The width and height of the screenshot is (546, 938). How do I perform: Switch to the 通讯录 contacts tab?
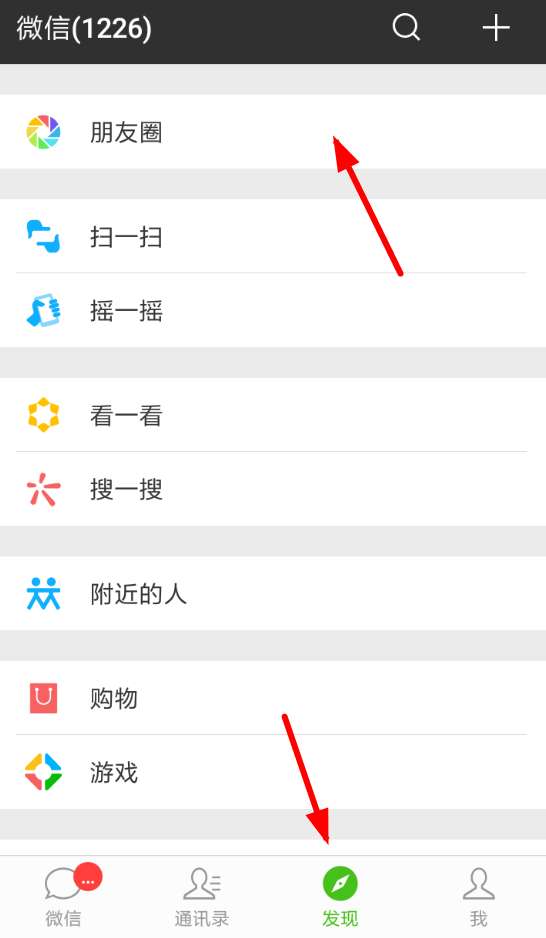coord(202,897)
